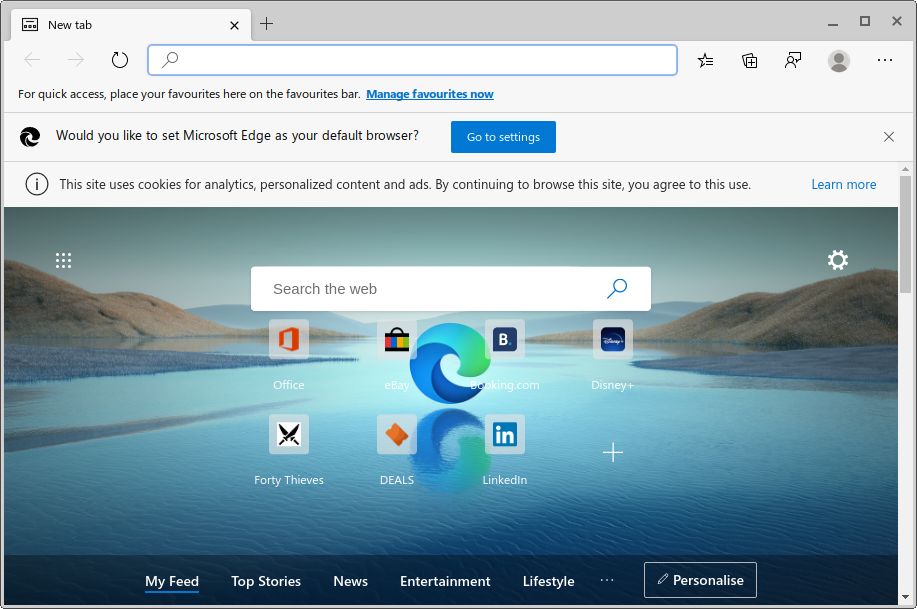Open the profile avatar icon
Image resolution: width=917 pixels, height=609 pixels.
839,61
